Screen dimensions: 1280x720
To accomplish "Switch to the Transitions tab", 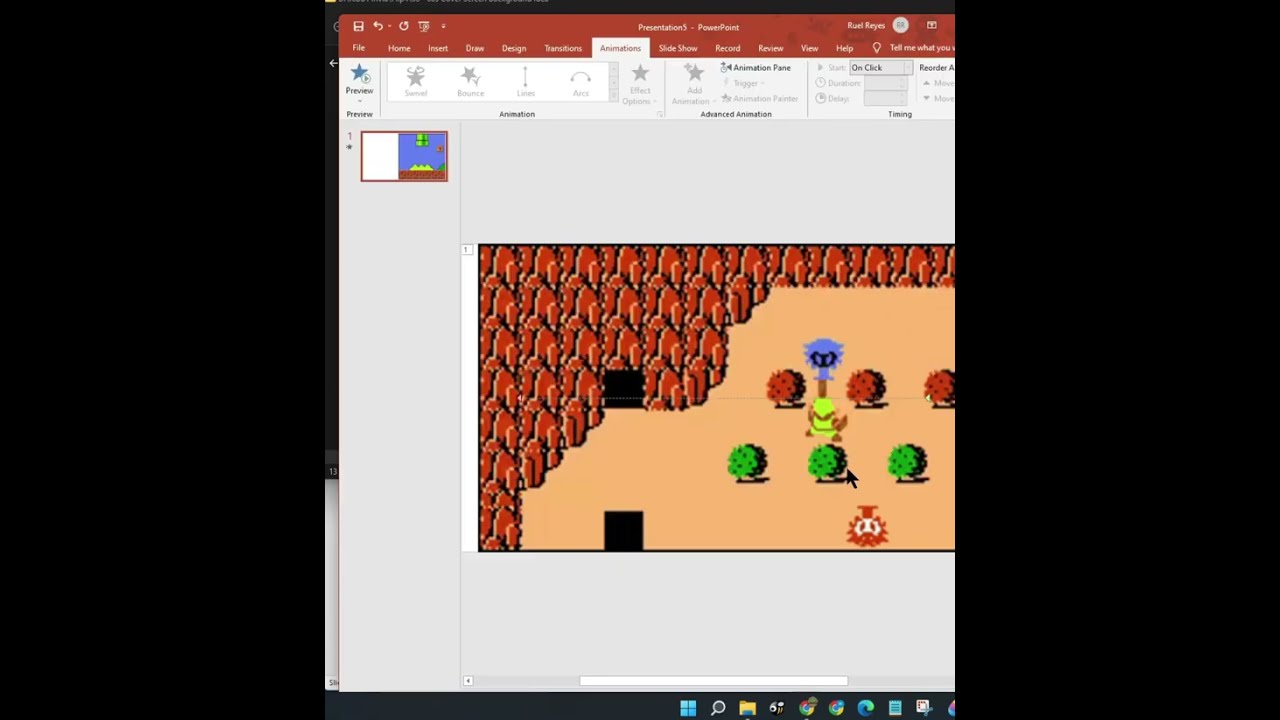I will click(x=563, y=48).
